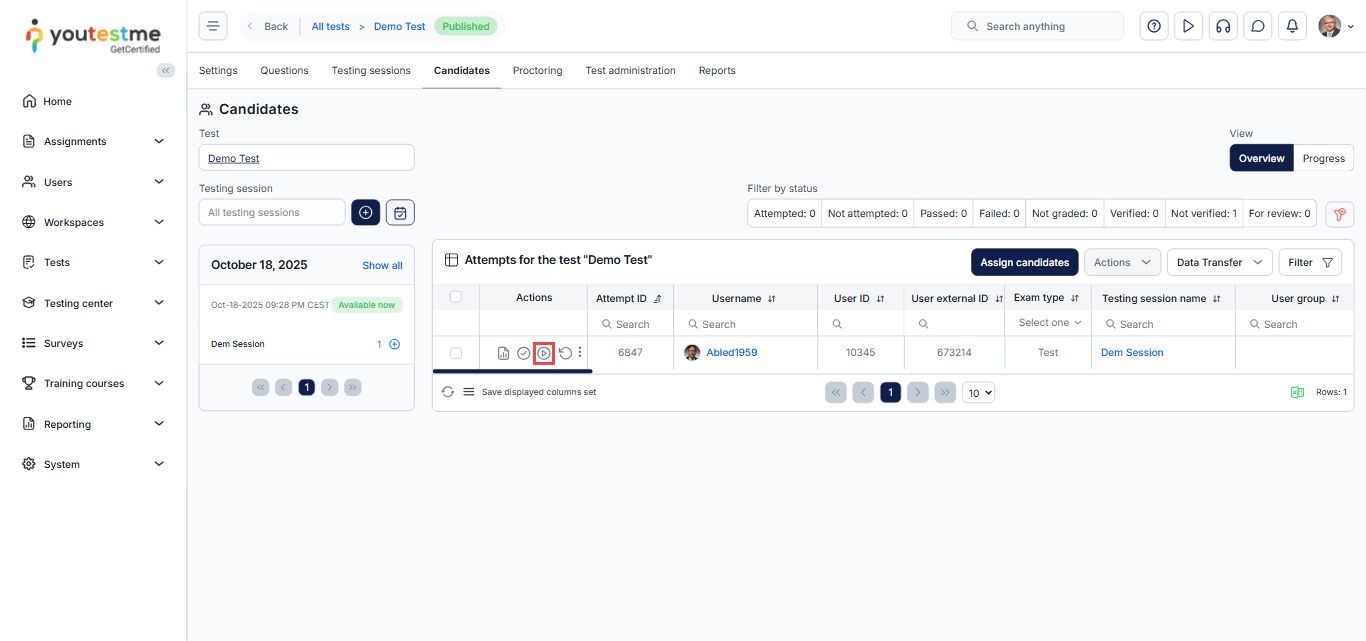1366x641 pixels.
Task: Switch view to Progress
Action: pos(1323,158)
